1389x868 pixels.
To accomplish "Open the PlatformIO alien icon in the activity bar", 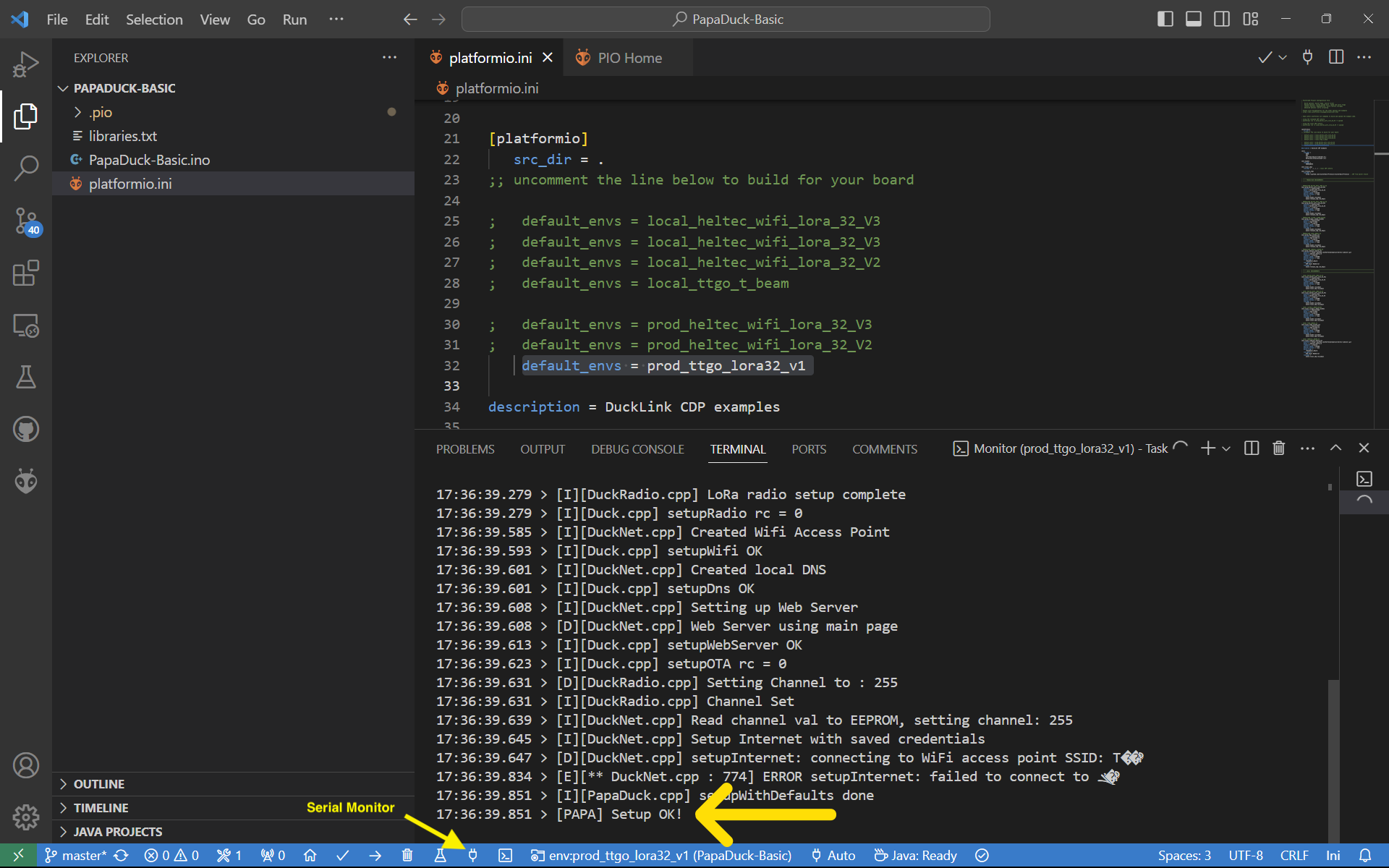I will [x=26, y=481].
